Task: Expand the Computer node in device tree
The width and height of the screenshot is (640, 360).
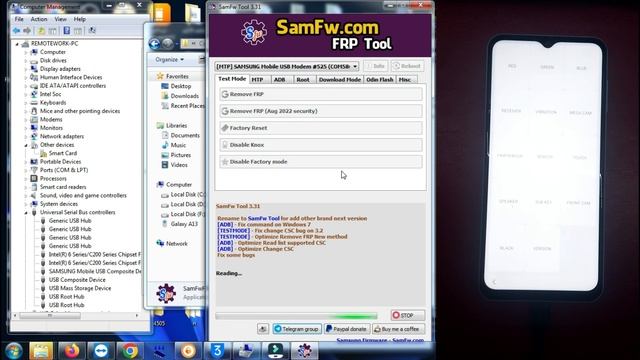Action: point(26,52)
